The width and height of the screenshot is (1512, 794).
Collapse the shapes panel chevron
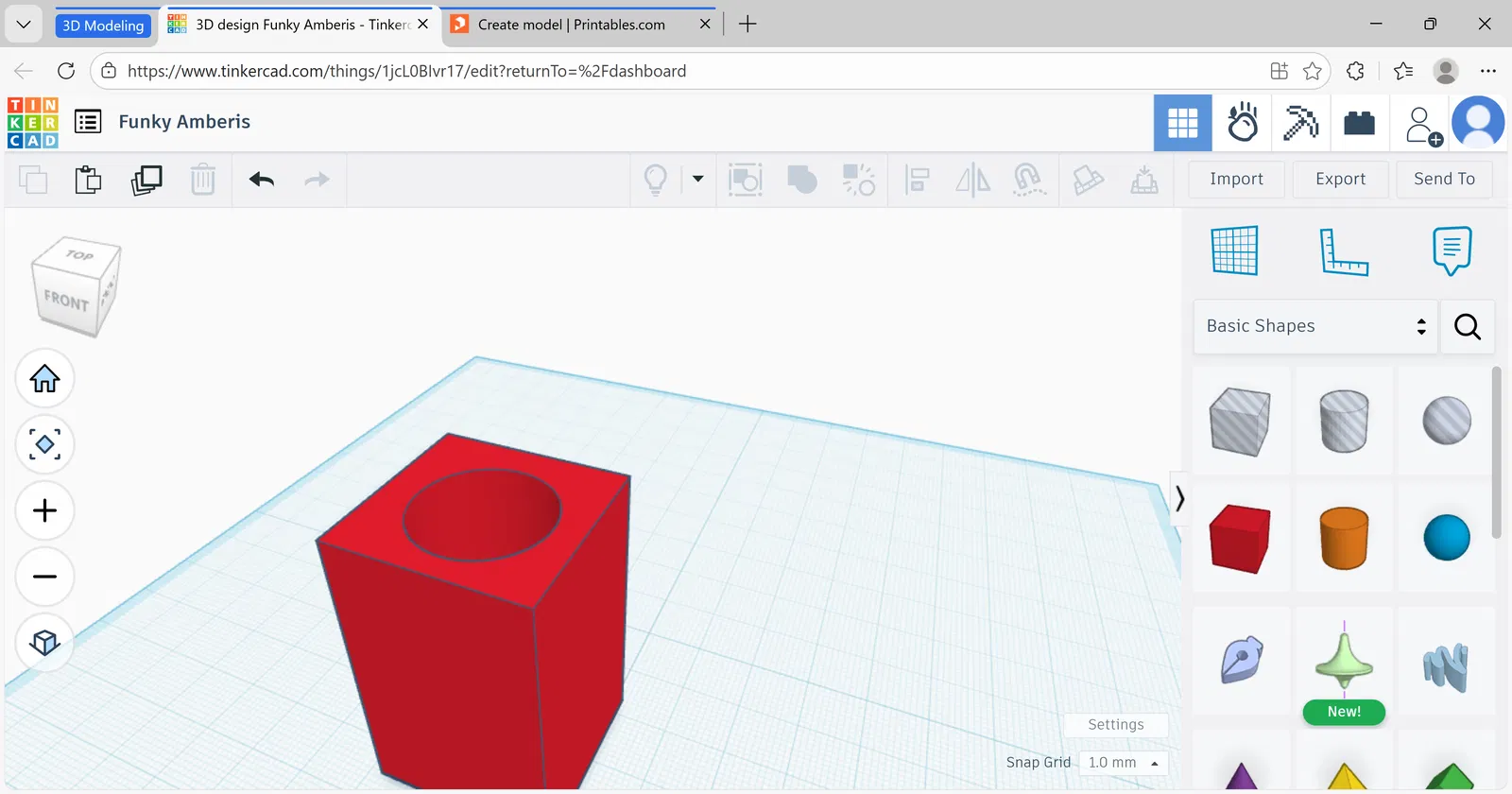pyautogui.click(x=1178, y=498)
